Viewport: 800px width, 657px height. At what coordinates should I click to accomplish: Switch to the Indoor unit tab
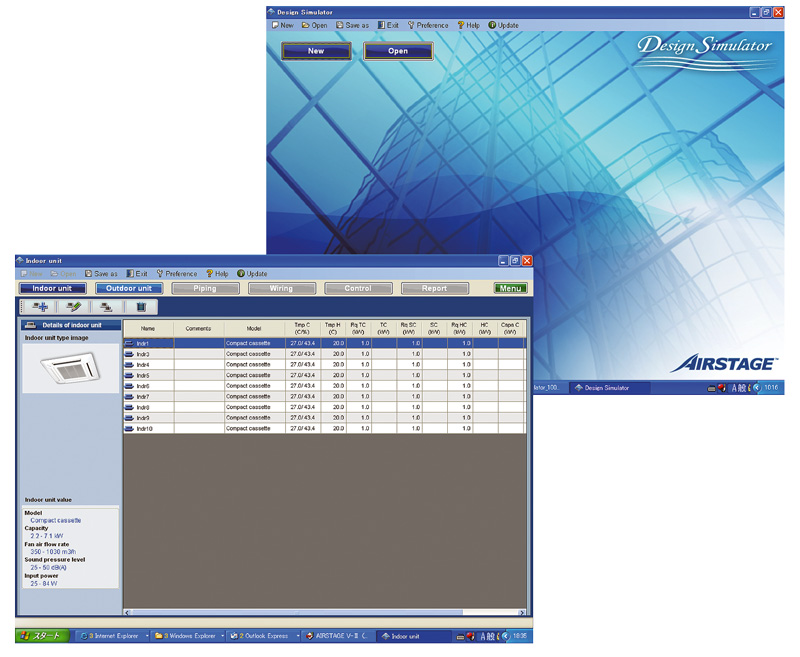[52, 288]
